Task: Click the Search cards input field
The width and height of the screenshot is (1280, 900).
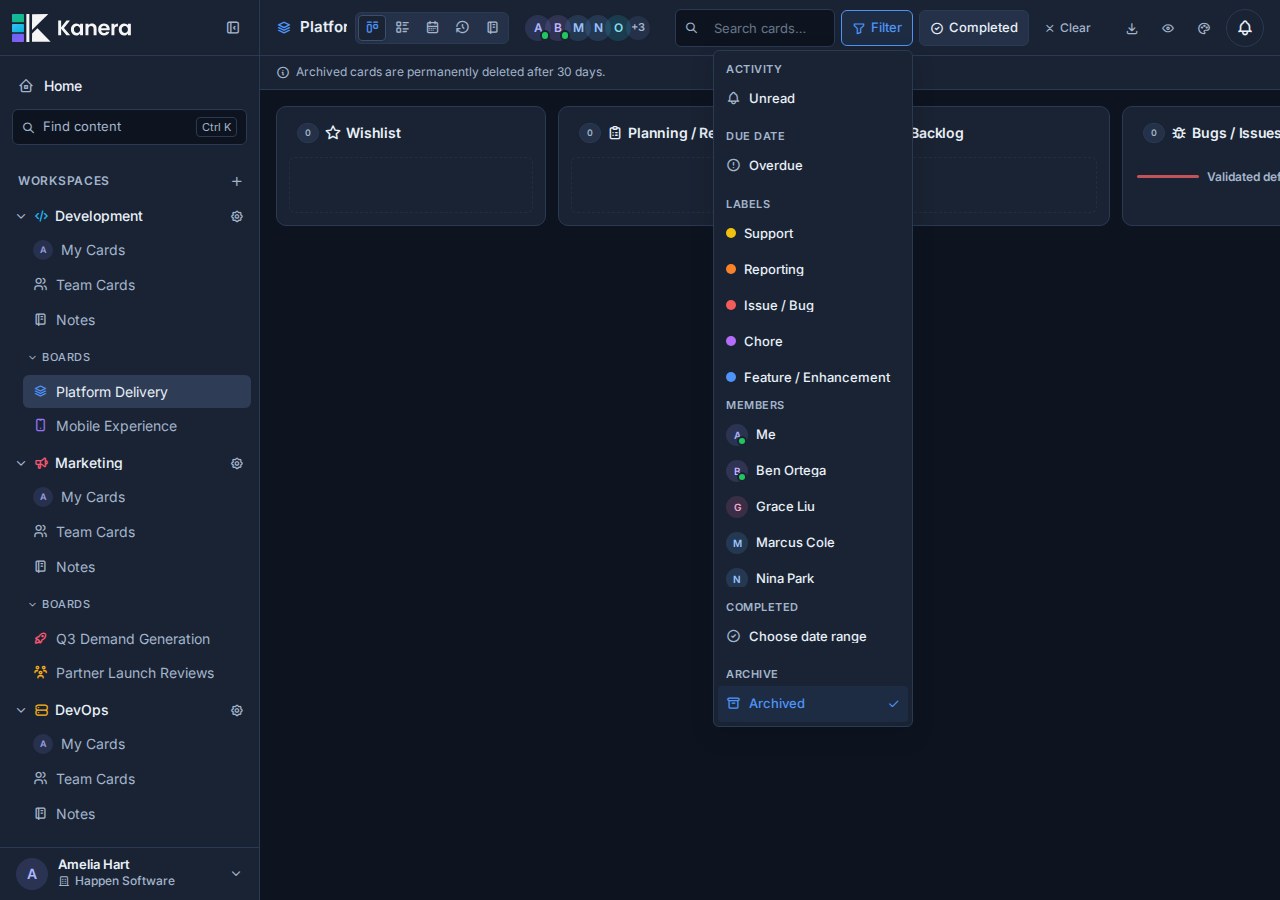Action: (755, 28)
